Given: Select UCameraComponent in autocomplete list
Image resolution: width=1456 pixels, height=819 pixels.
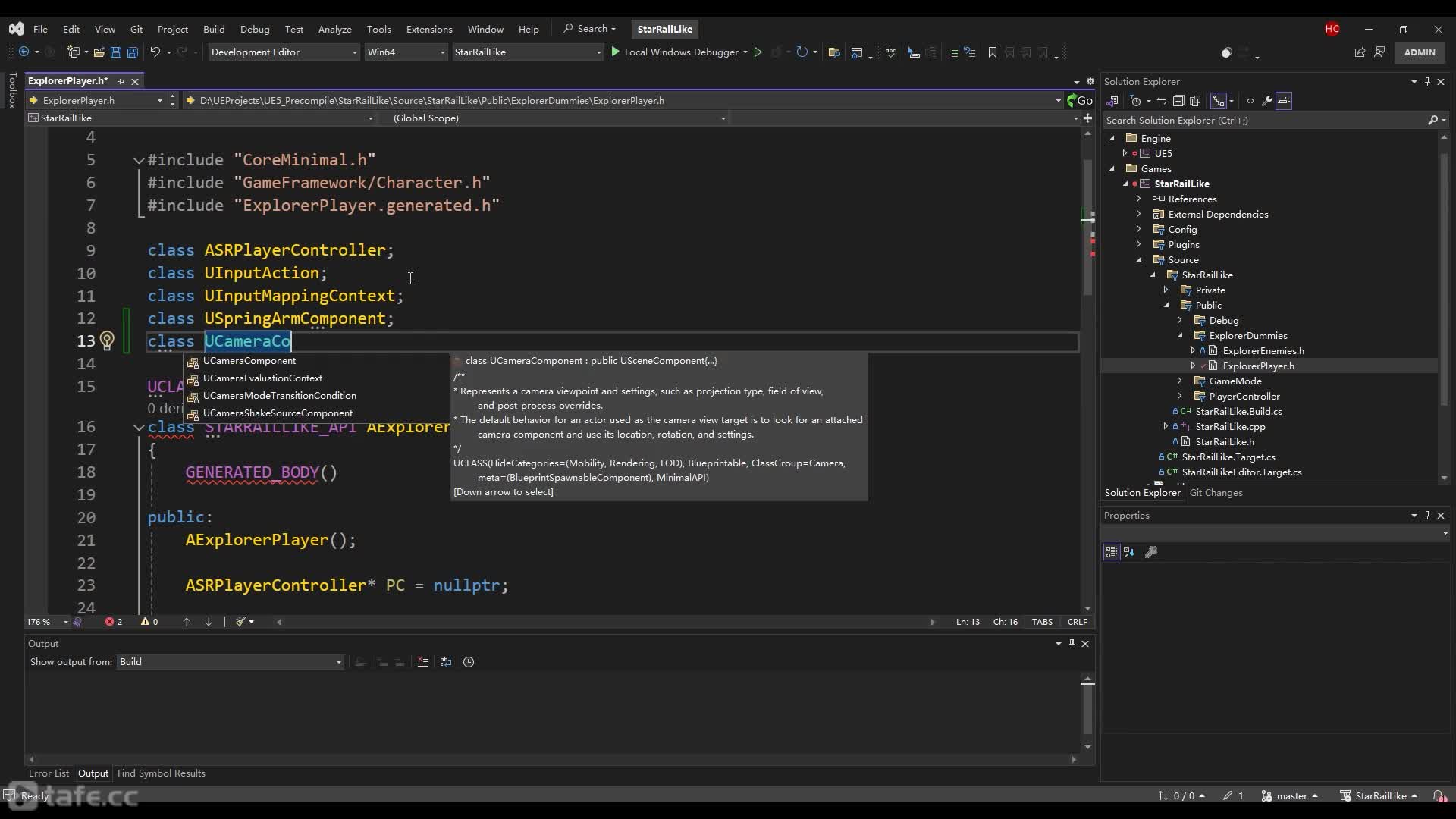Looking at the screenshot, I should [317, 361].
